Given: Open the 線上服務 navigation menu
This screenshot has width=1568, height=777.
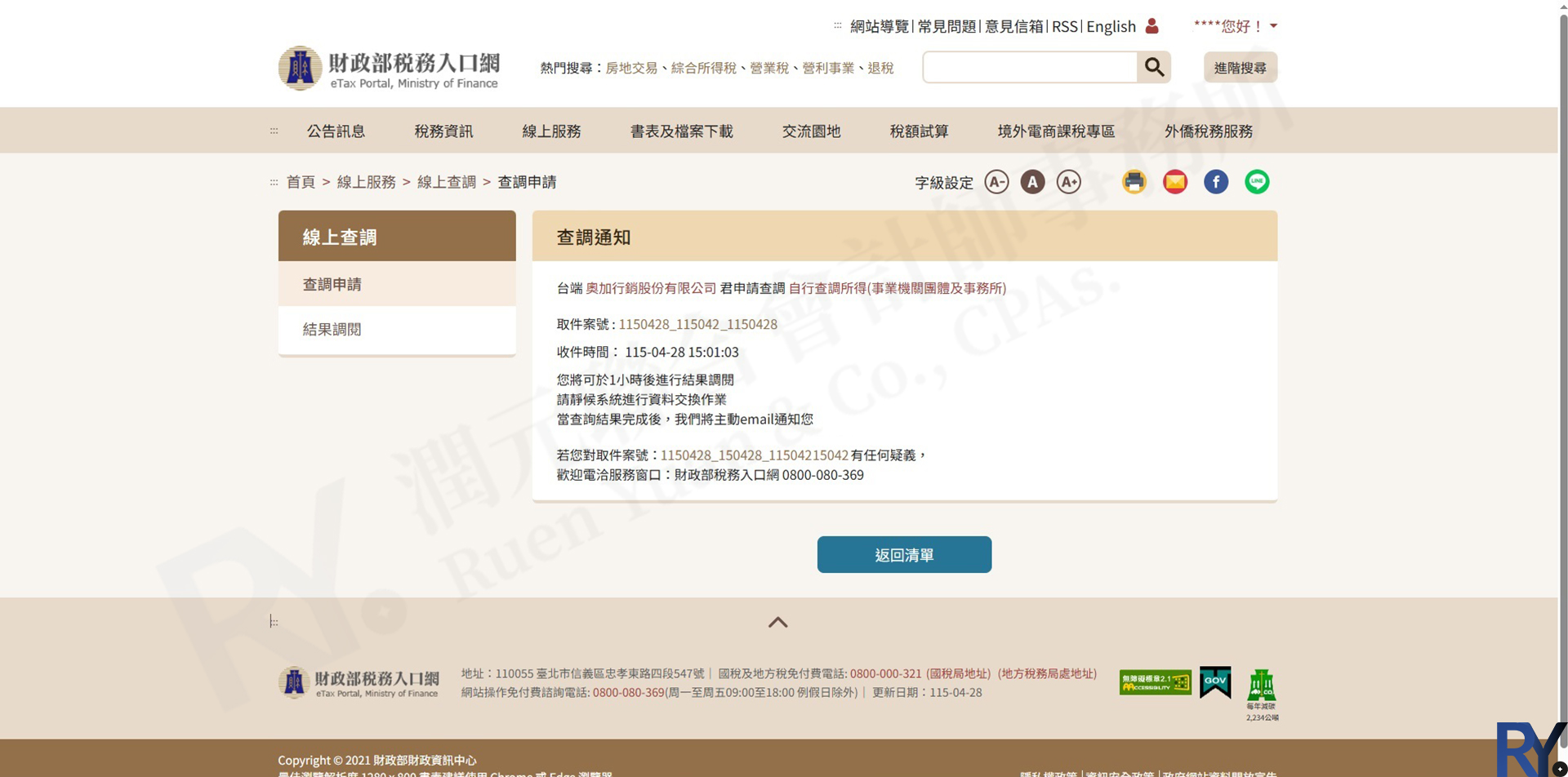Looking at the screenshot, I should (x=551, y=131).
